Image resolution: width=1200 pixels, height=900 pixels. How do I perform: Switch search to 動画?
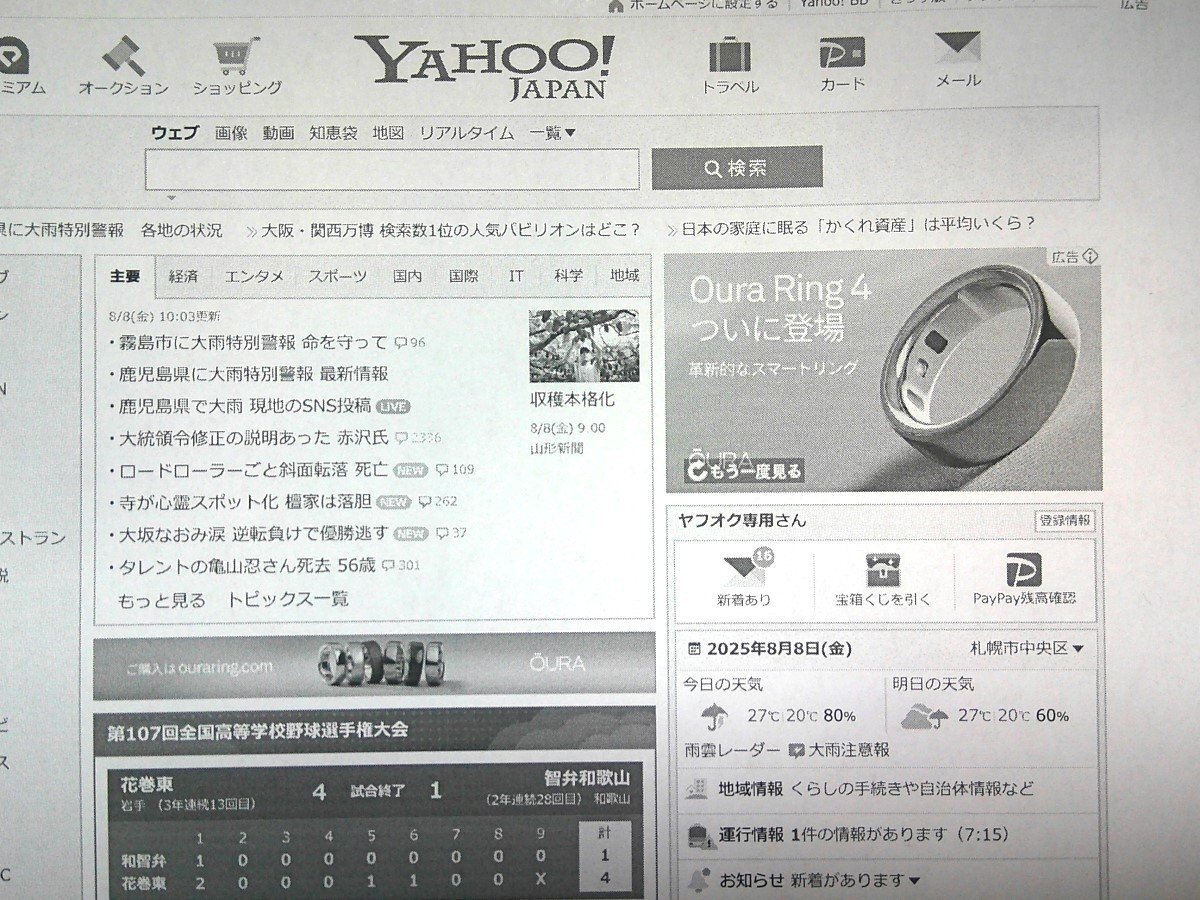click(x=279, y=132)
